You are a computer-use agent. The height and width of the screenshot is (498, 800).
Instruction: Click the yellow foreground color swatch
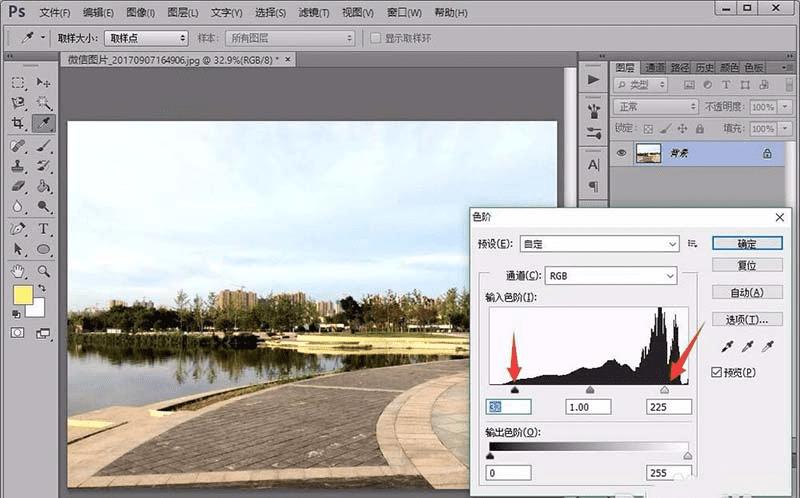tap(22, 296)
